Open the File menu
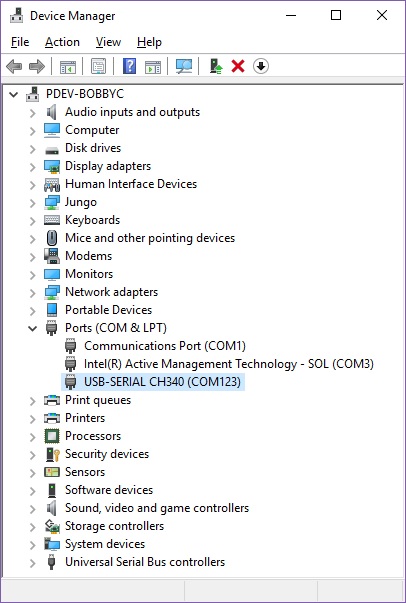The width and height of the screenshot is (406, 603). [x=20, y=42]
